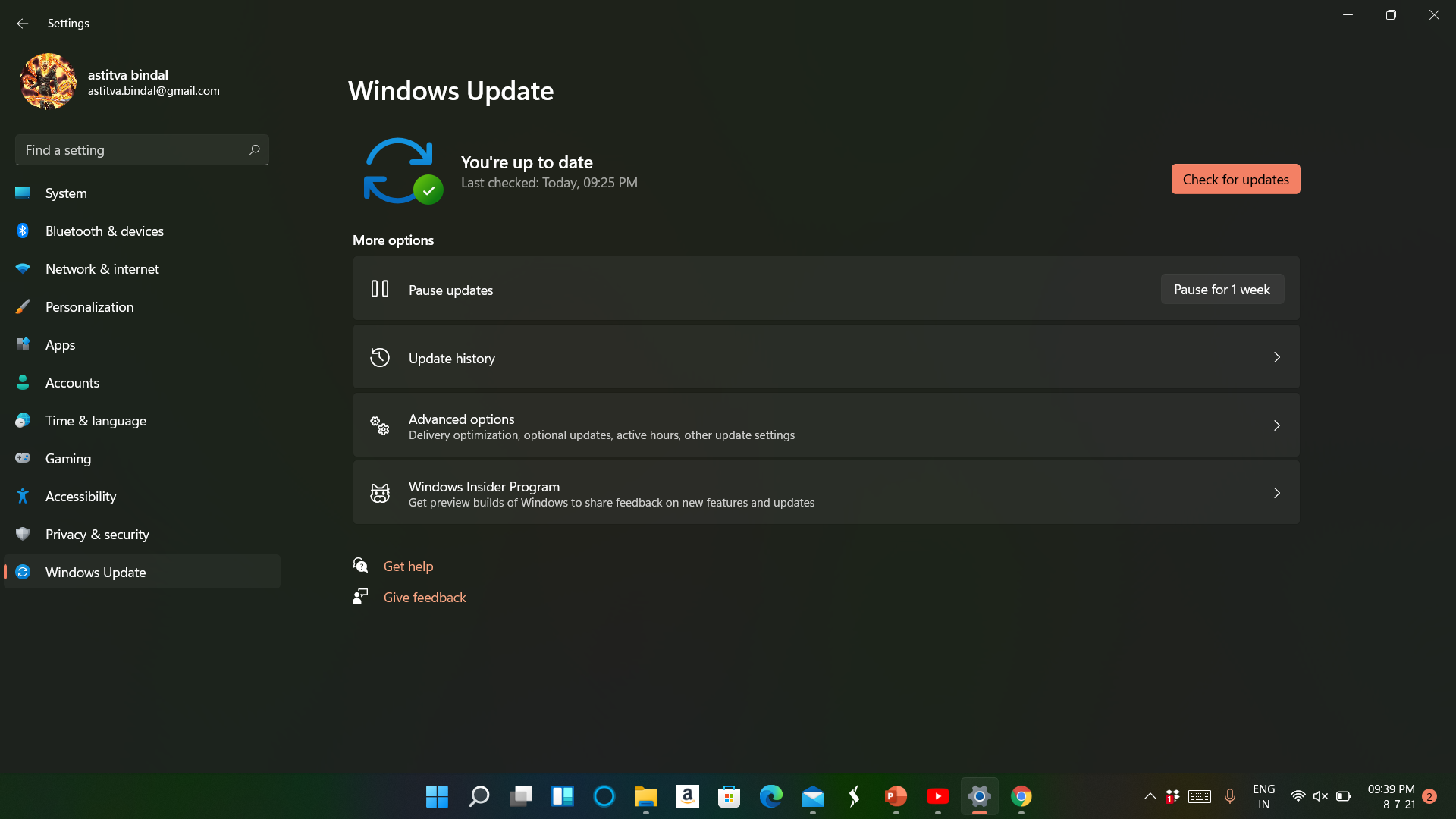1456x819 pixels.
Task: Open taskbar Search
Action: click(479, 796)
